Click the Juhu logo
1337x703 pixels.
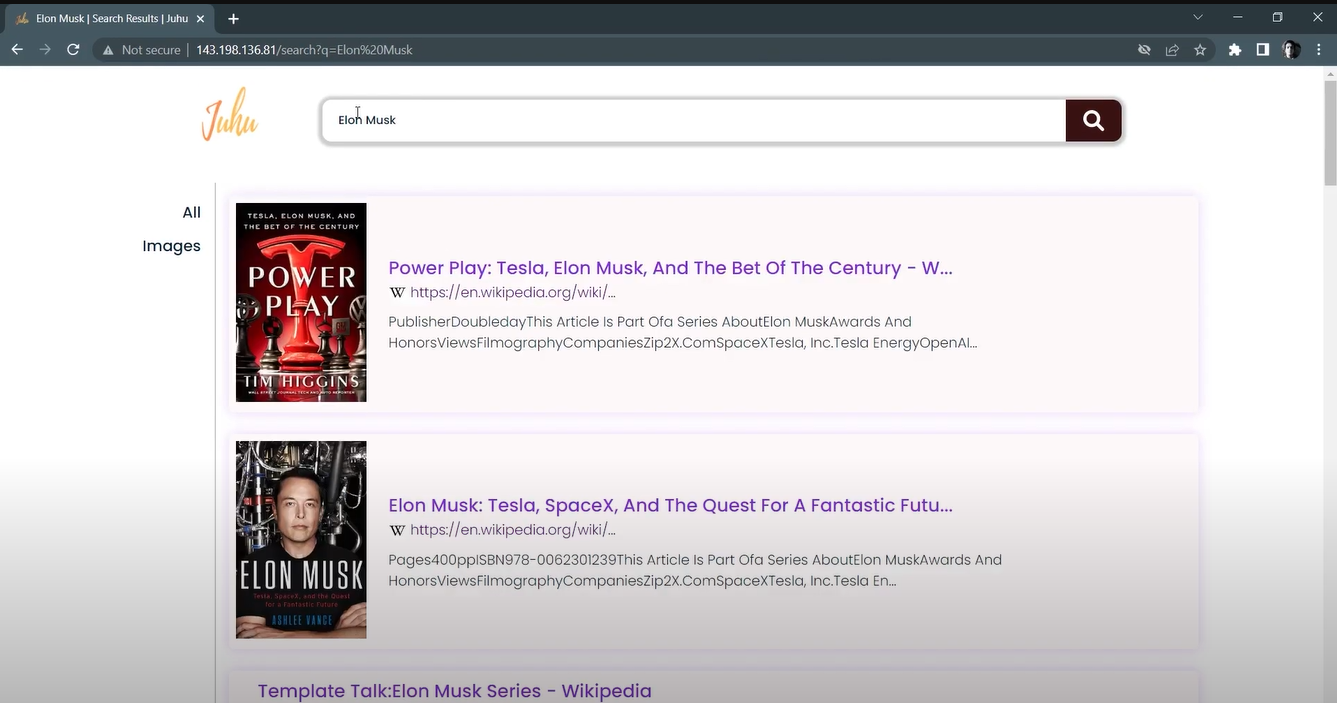click(229, 115)
